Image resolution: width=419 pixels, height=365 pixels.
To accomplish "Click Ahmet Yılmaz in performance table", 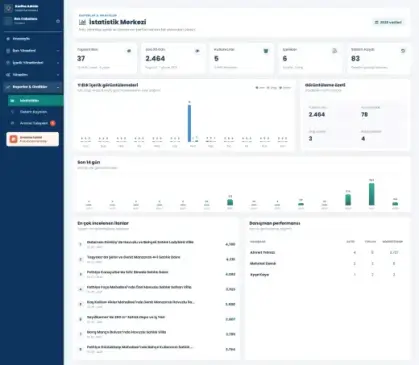I will pyautogui.click(x=263, y=253).
